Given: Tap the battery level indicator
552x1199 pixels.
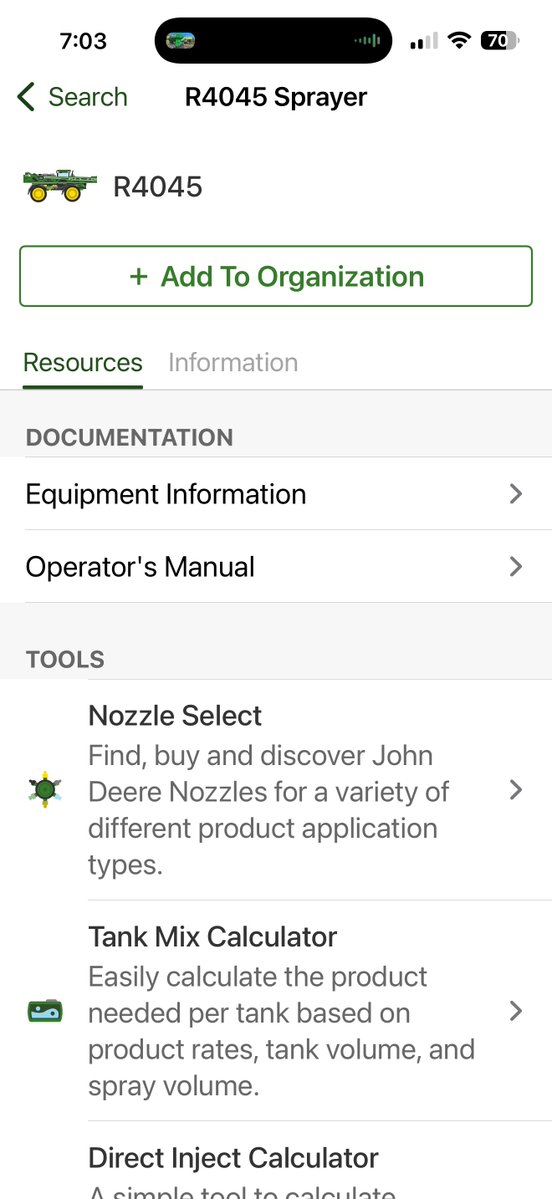Looking at the screenshot, I should click(x=499, y=40).
